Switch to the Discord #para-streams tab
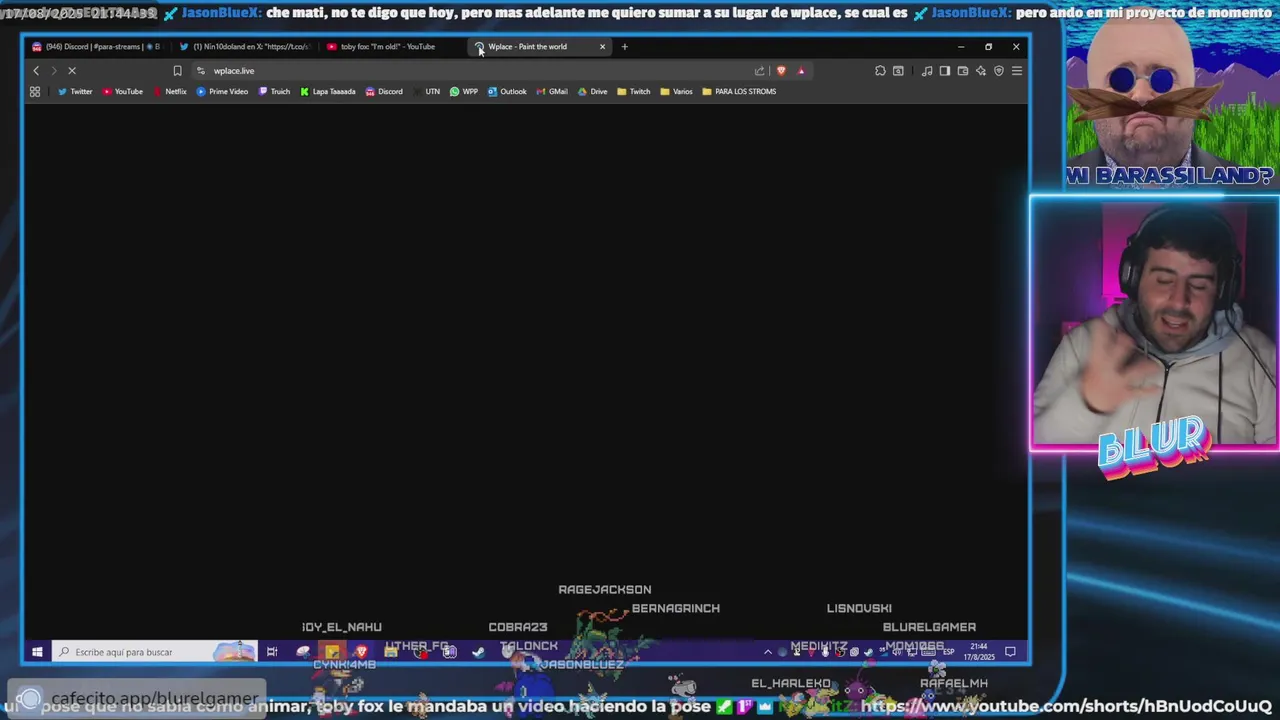This screenshot has width=1280, height=720. 96,47
